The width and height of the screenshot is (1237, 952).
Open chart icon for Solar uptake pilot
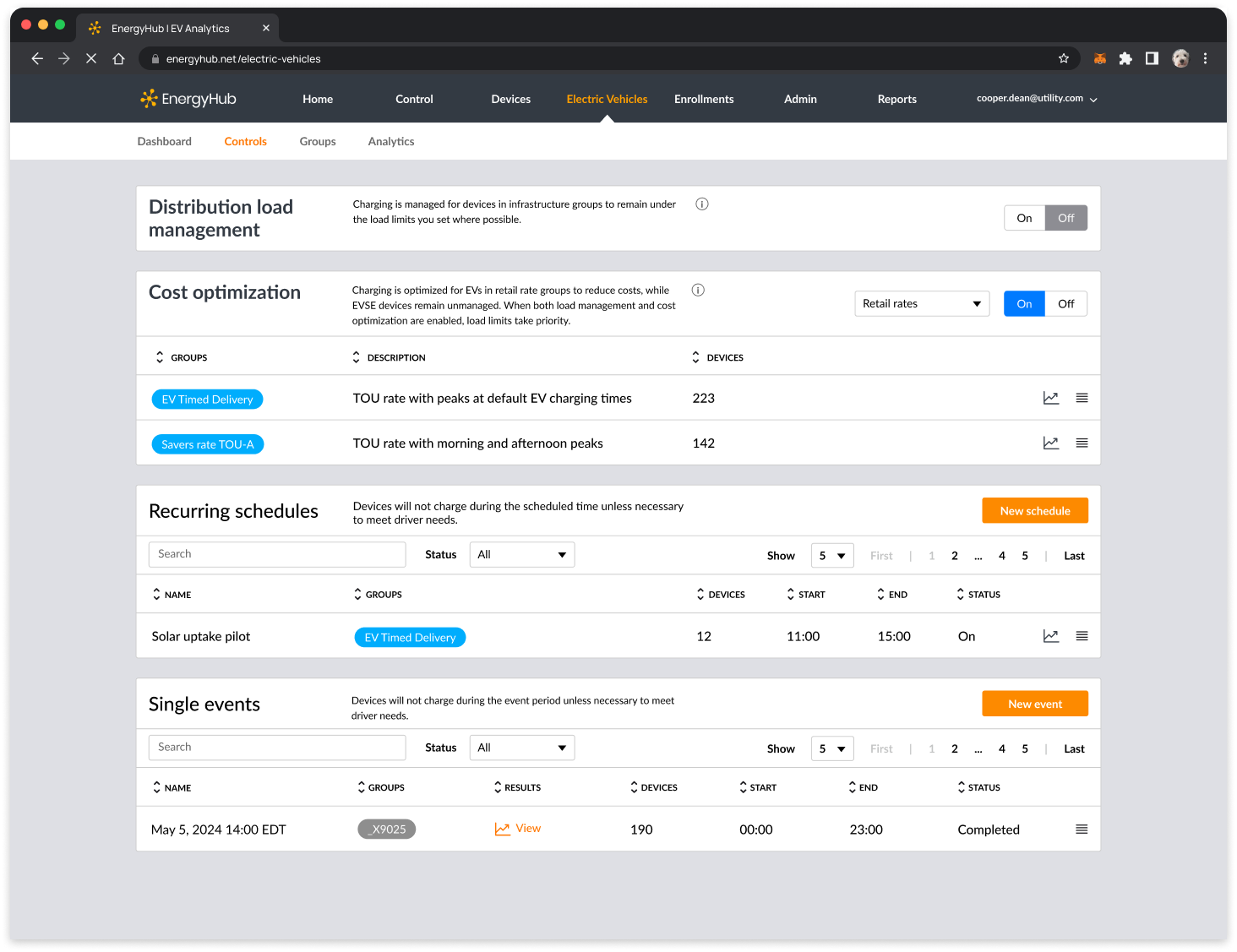click(1050, 636)
